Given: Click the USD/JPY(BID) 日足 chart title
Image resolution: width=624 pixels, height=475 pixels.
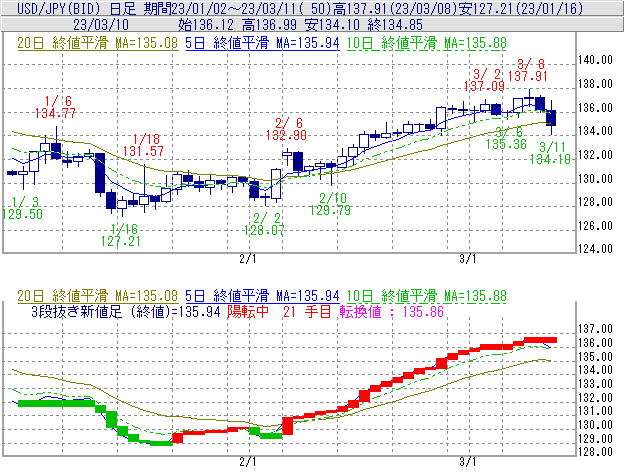Looking at the screenshot, I should (x=62, y=8).
